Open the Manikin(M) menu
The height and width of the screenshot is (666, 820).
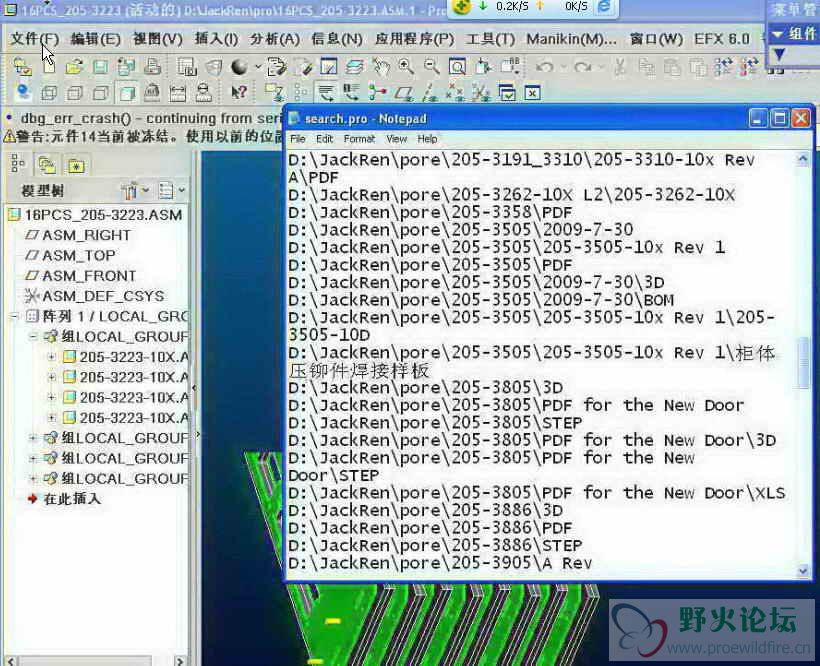[571, 39]
